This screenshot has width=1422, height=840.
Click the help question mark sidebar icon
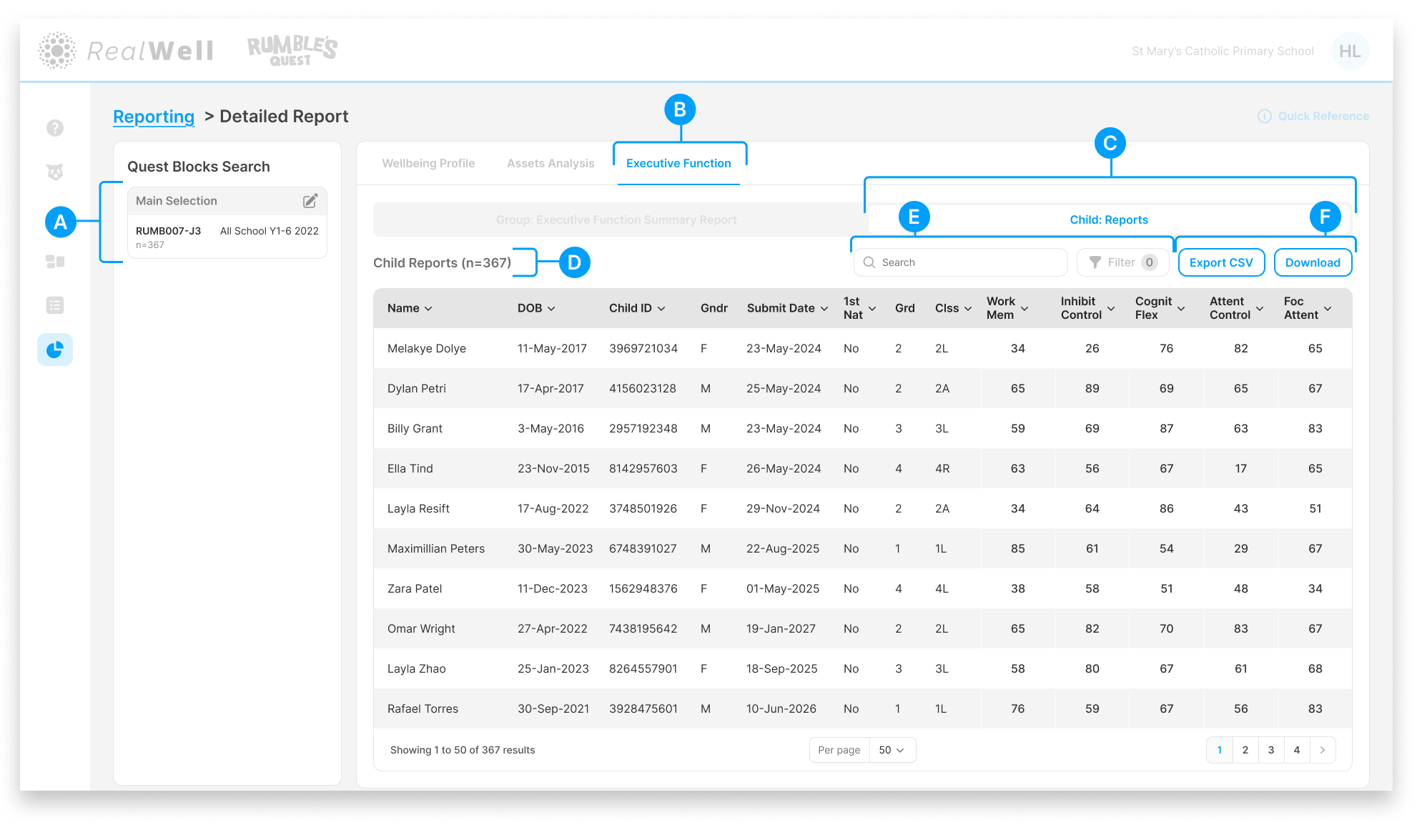pos(55,128)
